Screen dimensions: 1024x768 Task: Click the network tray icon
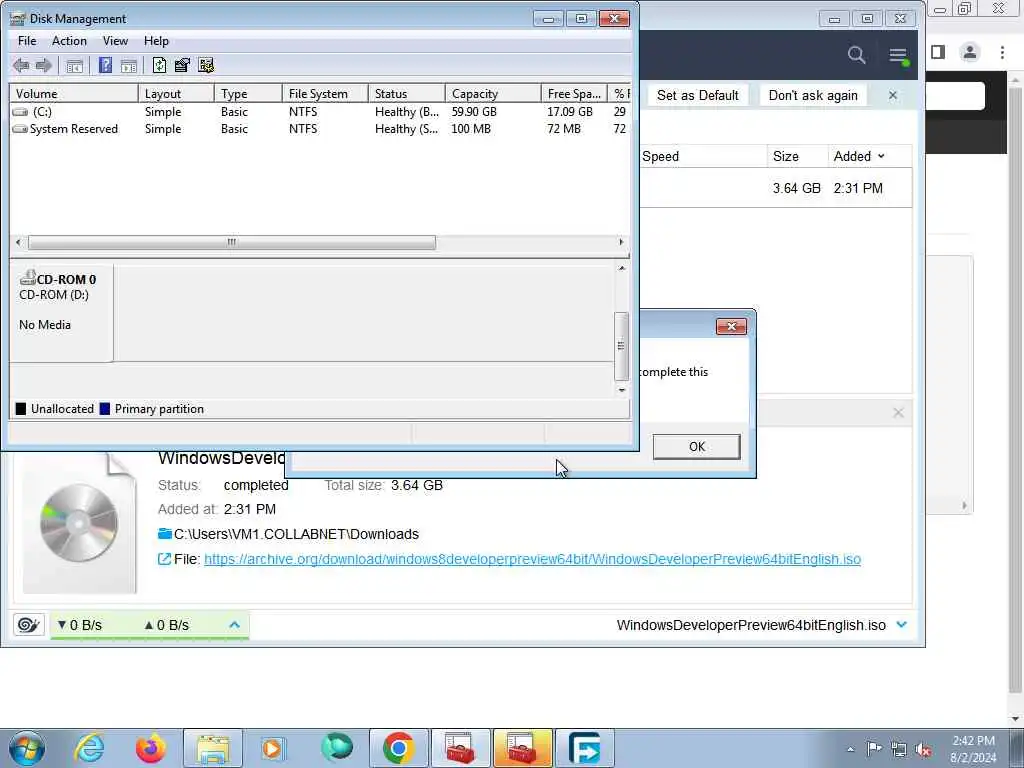click(899, 749)
